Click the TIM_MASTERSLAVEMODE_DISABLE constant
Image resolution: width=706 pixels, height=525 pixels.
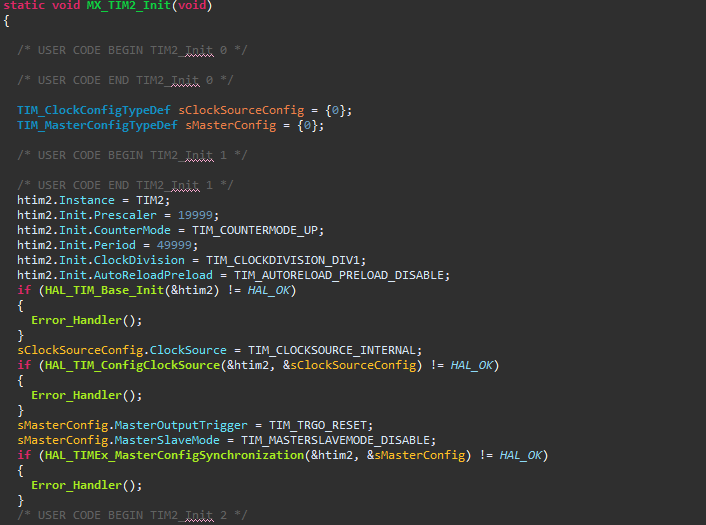click(339, 440)
